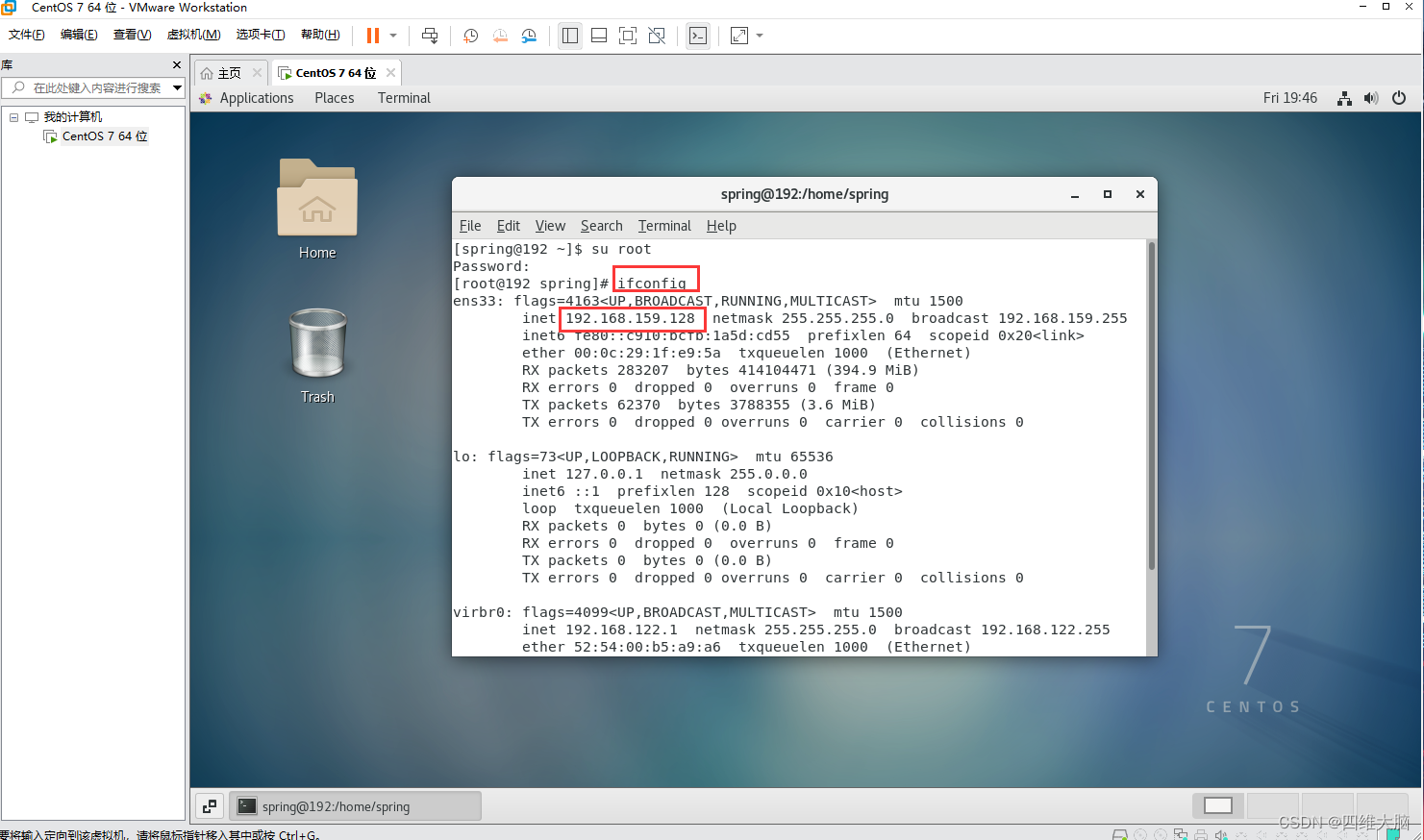Click the Send Ctrl+Alt+Del toolbar icon

pyautogui.click(x=430, y=36)
